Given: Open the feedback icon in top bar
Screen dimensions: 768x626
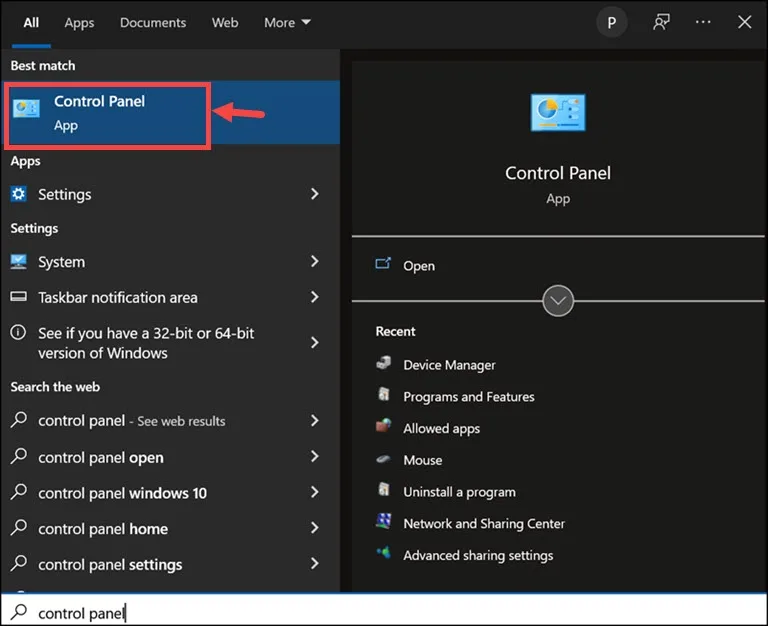Looking at the screenshot, I should pyautogui.click(x=661, y=22).
